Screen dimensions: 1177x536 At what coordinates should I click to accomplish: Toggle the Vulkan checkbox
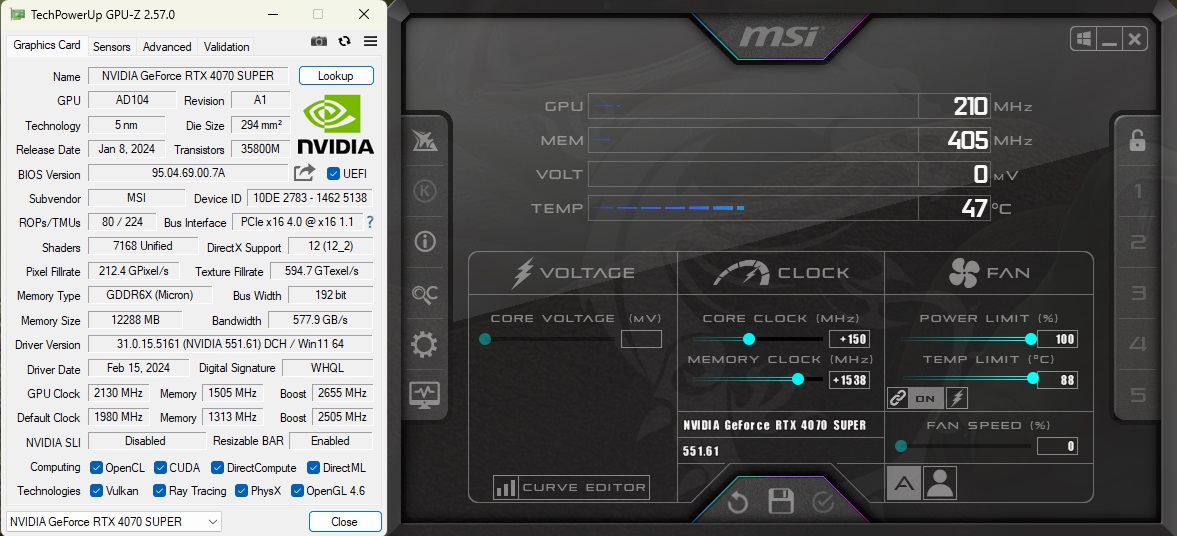pos(96,491)
